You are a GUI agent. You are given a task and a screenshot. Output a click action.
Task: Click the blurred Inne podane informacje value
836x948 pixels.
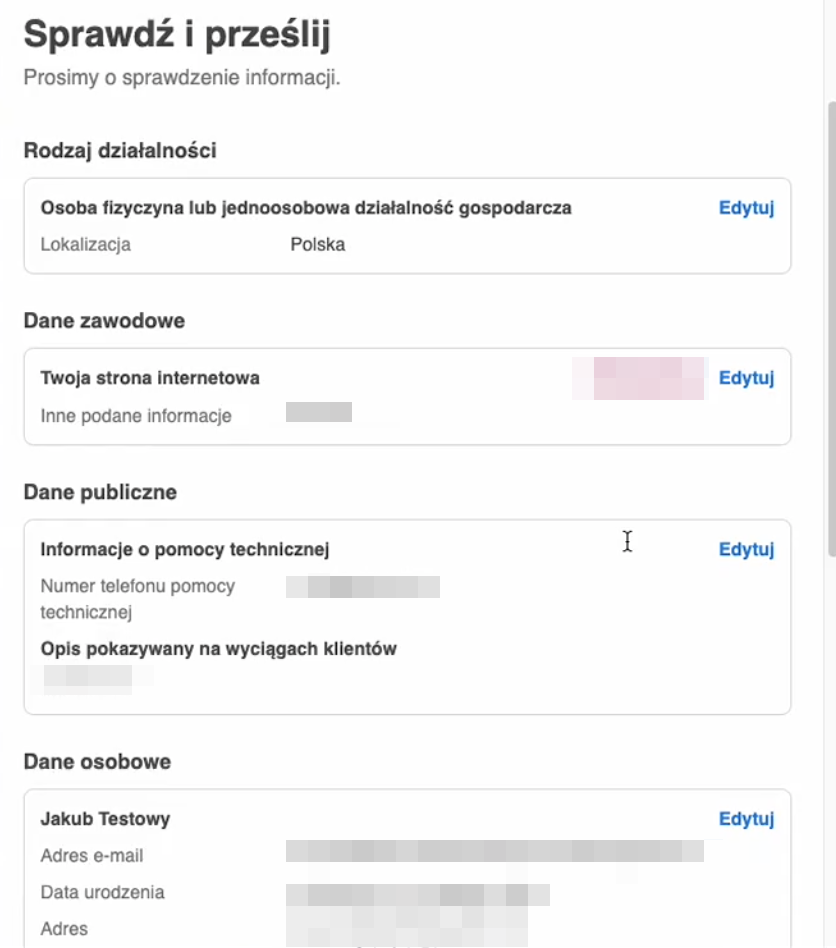pos(319,412)
